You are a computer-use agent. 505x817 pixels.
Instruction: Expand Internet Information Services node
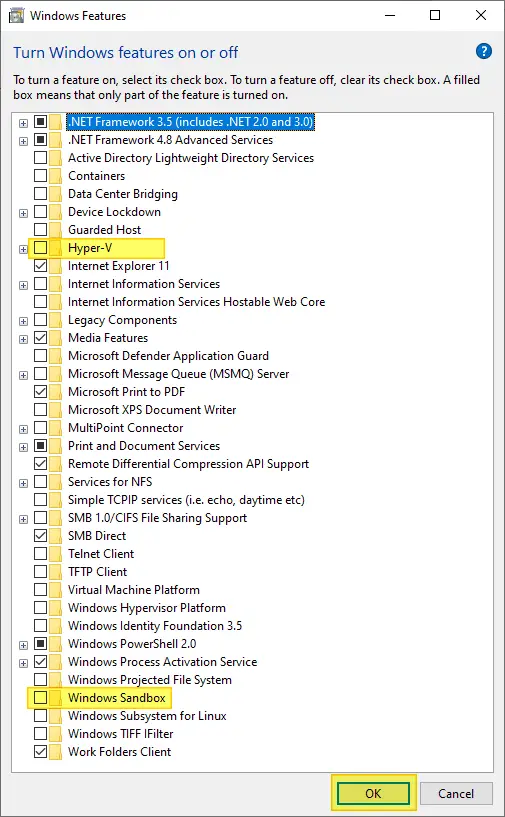[x=23, y=285]
